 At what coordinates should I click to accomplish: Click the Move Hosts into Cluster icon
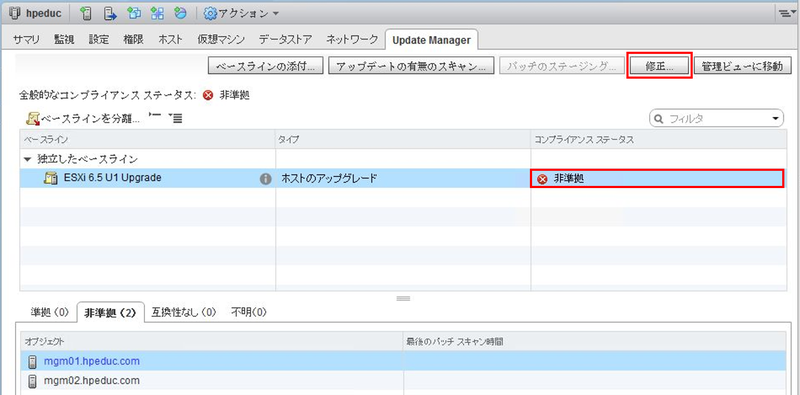tap(110, 14)
